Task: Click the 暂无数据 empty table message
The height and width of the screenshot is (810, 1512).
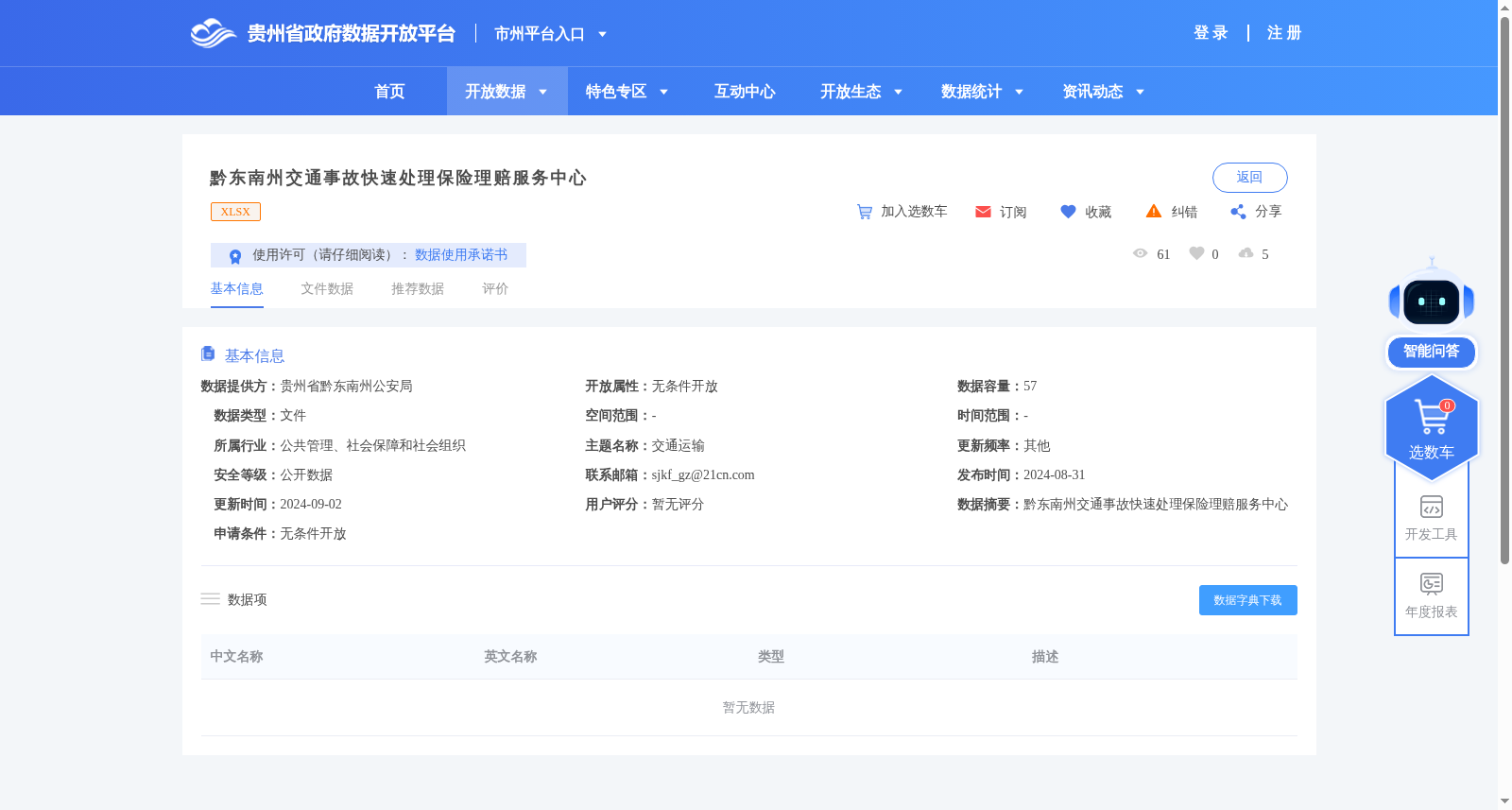Action: 748,708
